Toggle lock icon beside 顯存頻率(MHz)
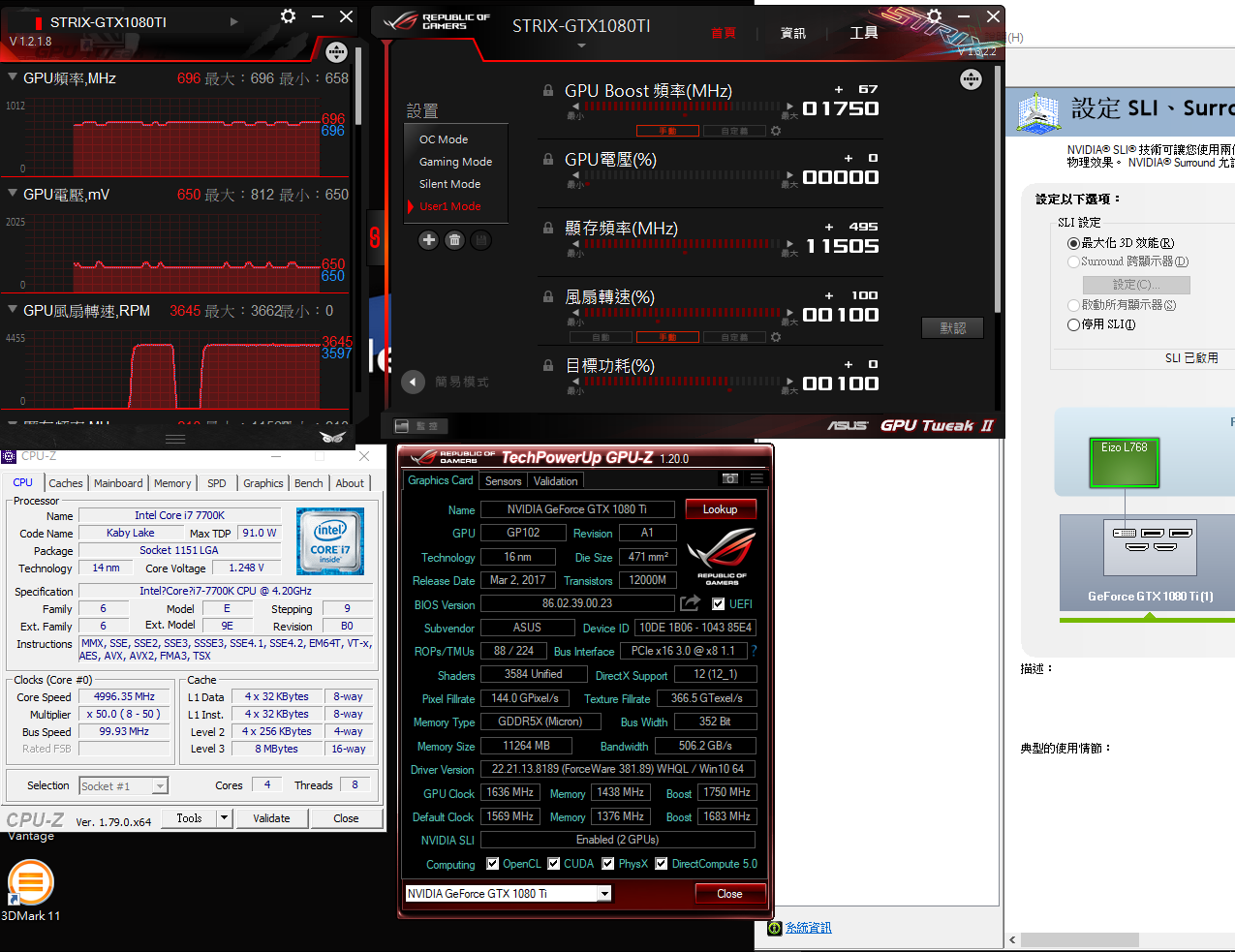Viewport: 1235px width, 952px height. tap(548, 228)
